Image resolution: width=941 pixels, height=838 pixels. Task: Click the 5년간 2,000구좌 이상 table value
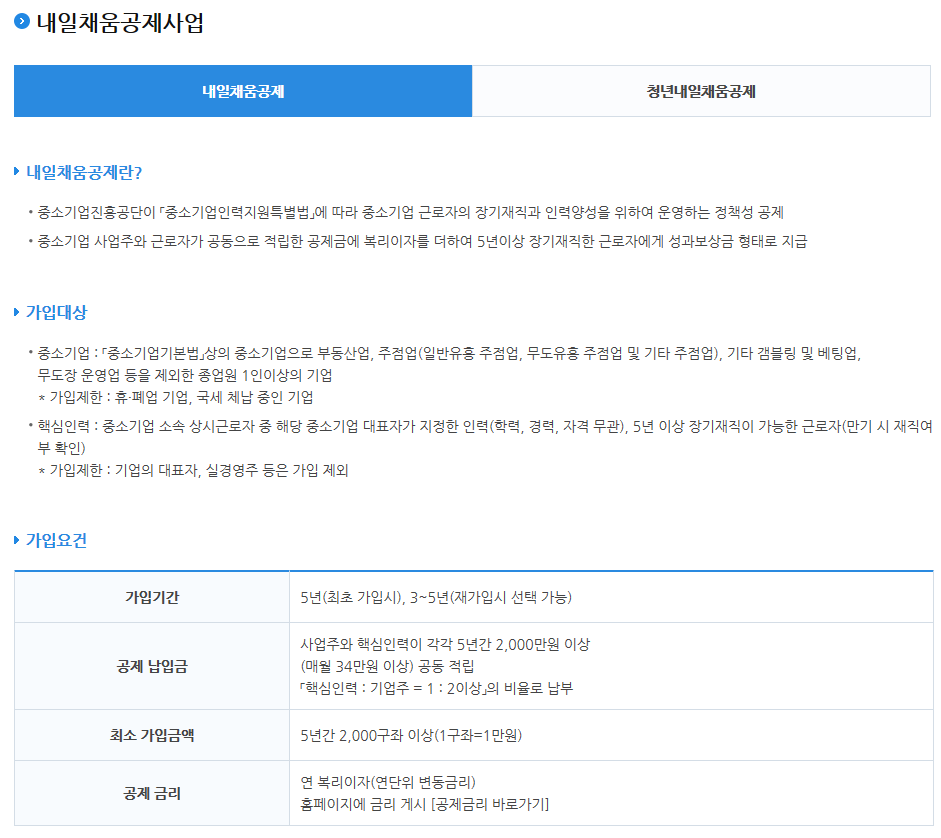pyautogui.click(x=411, y=736)
